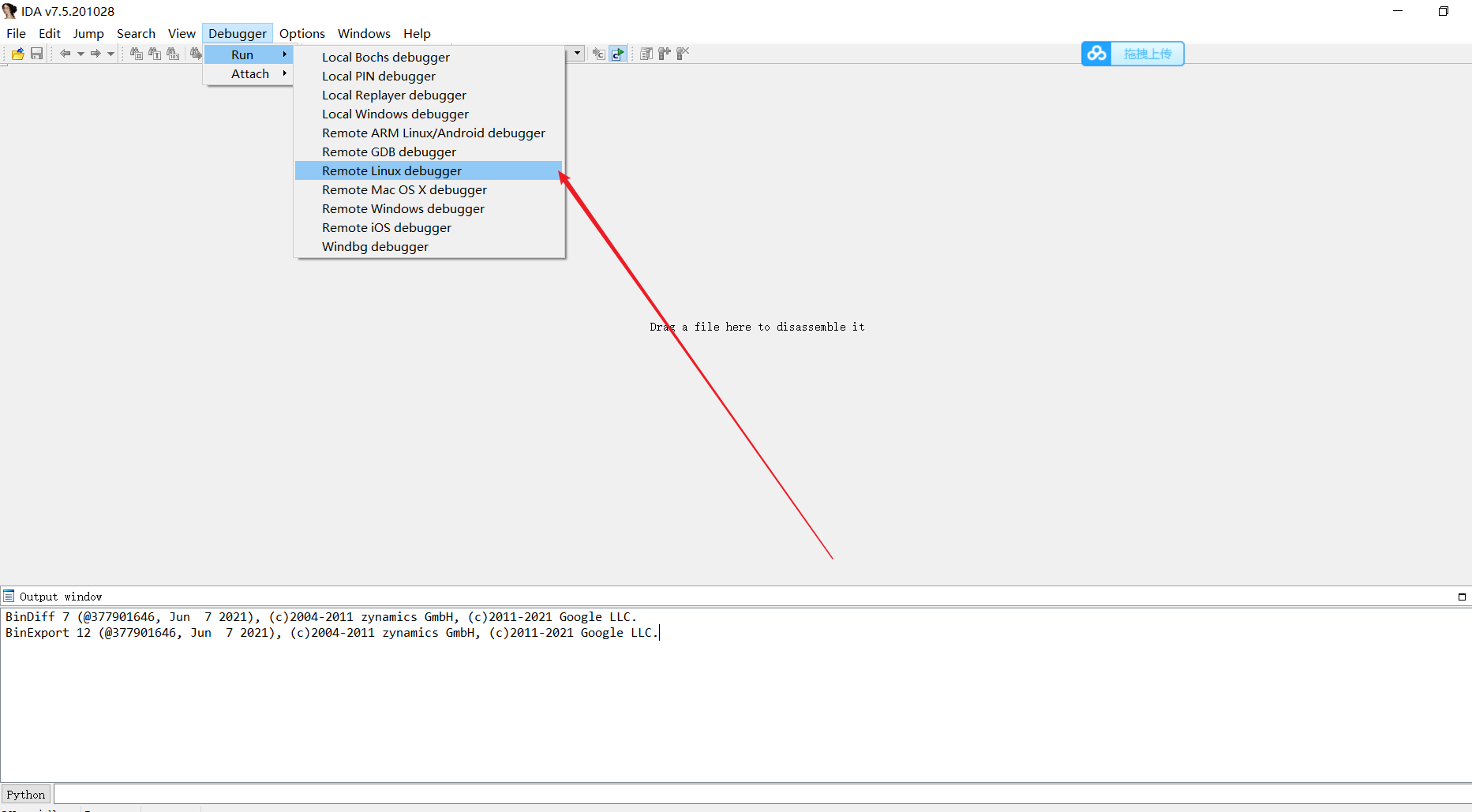Click the Output window title text
Image resolution: width=1472 pixels, height=812 pixels.
(61, 597)
